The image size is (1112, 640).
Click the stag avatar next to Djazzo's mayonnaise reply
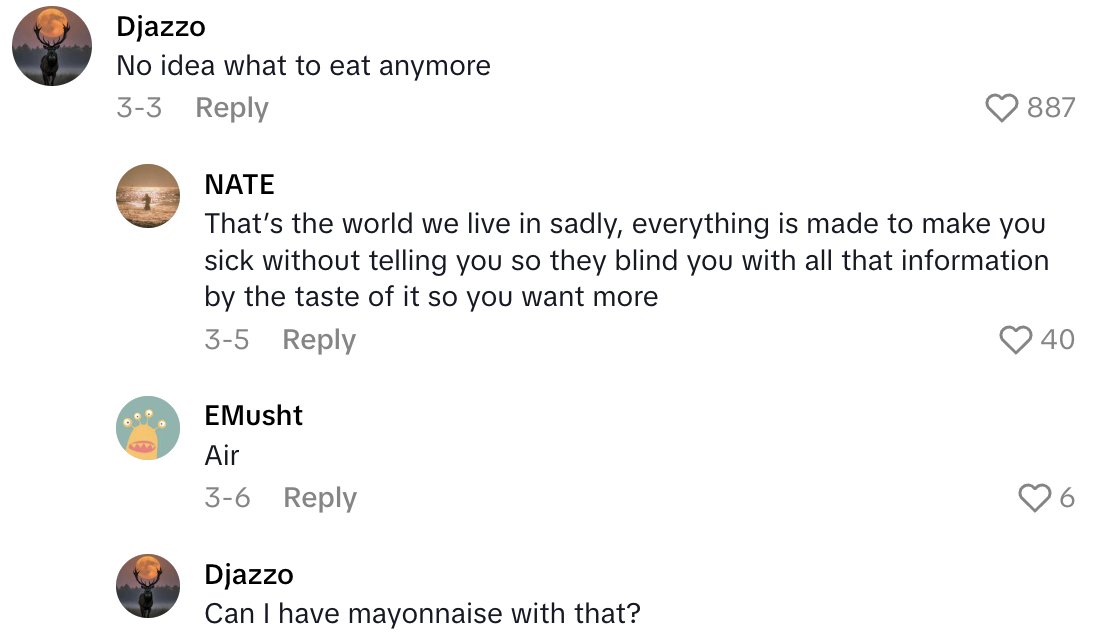click(x=148, y=587)
